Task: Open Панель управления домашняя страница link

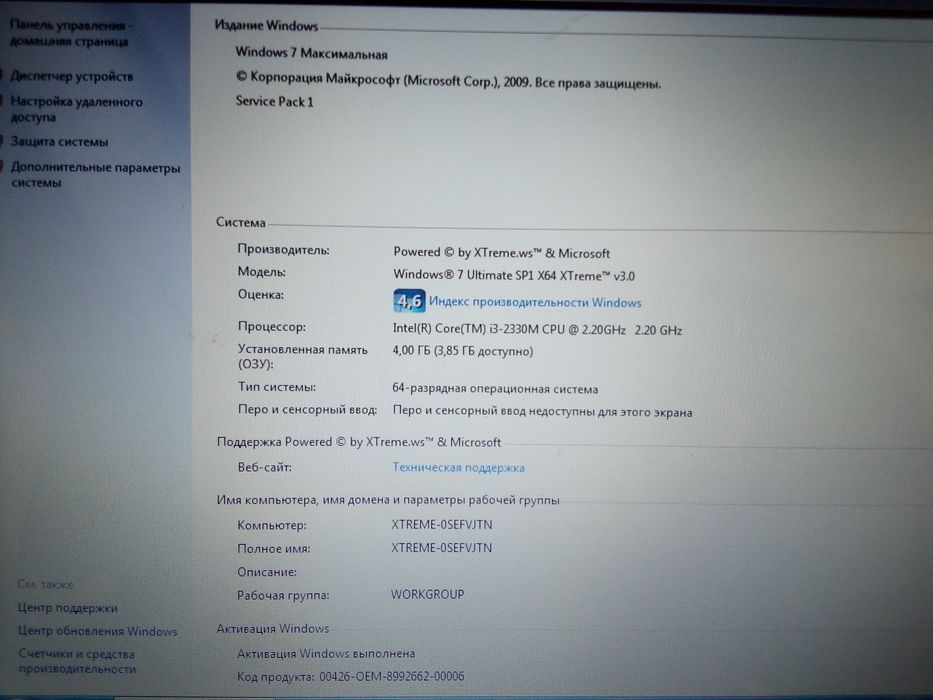Action: [x=70, y=33]
